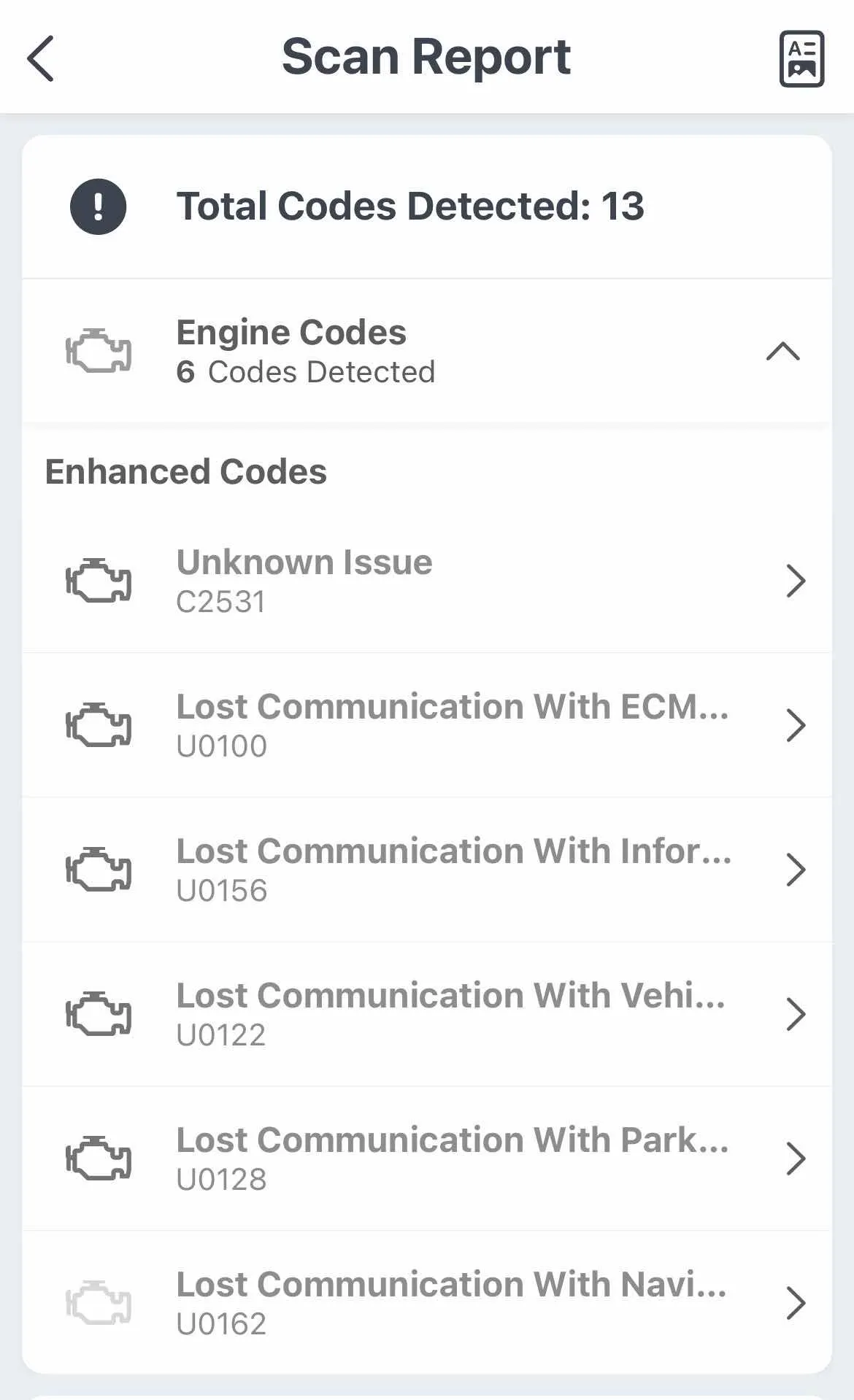This screenshot has width=854, height=1400.
Task: Tap the engine icon beside U0100
Action: click(99, 725)
